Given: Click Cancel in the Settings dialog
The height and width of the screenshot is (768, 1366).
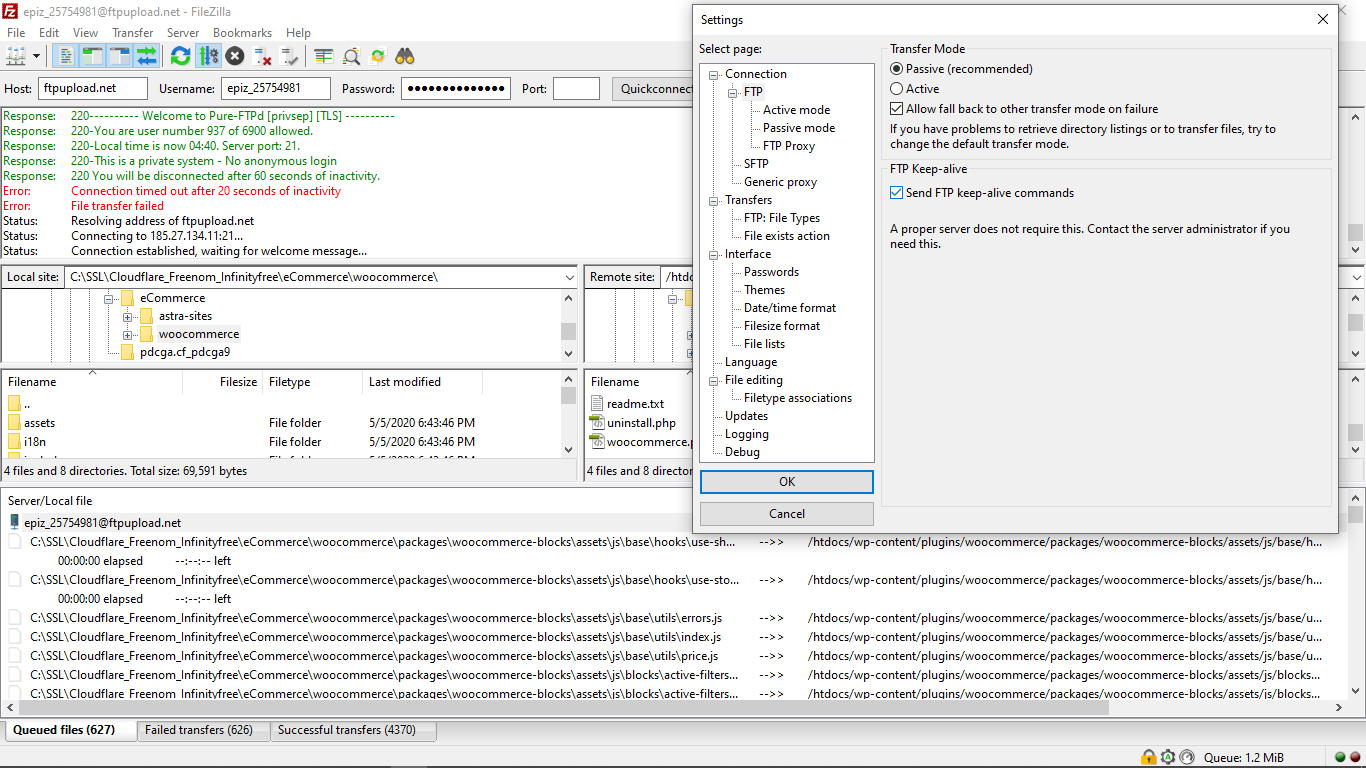Looking at the screenshot, I should [x=787, y=514].
